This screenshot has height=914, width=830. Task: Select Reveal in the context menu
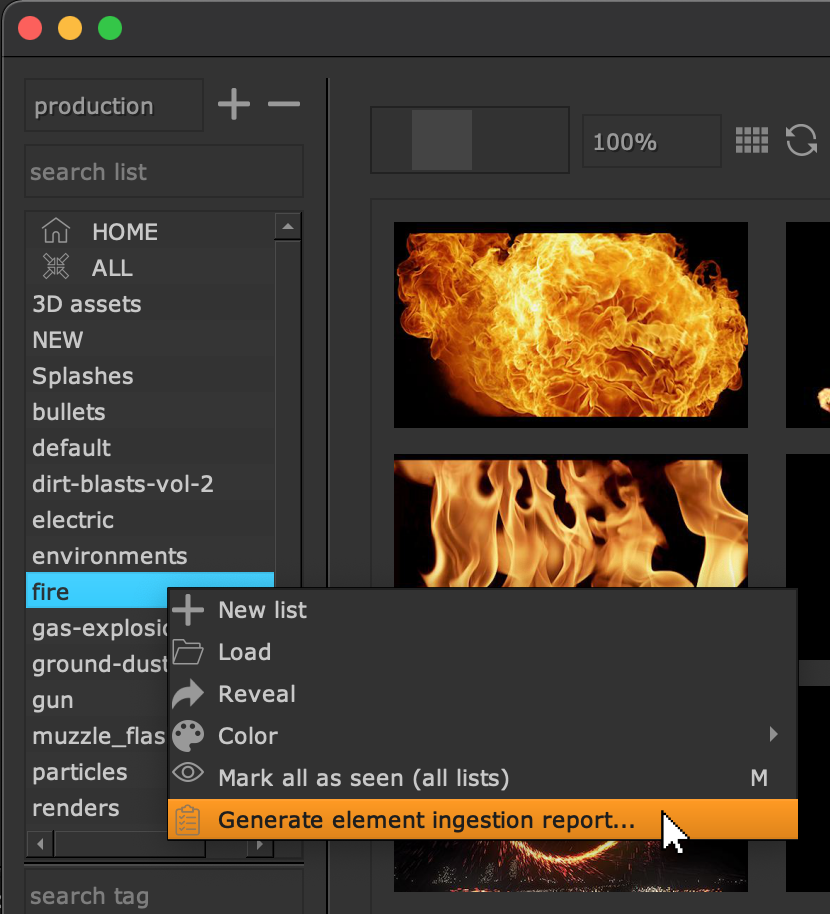[257, 694]
